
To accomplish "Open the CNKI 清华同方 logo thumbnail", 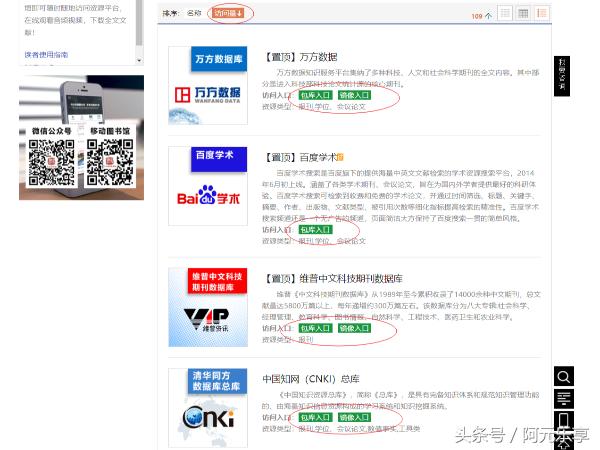I will (208, 408).
